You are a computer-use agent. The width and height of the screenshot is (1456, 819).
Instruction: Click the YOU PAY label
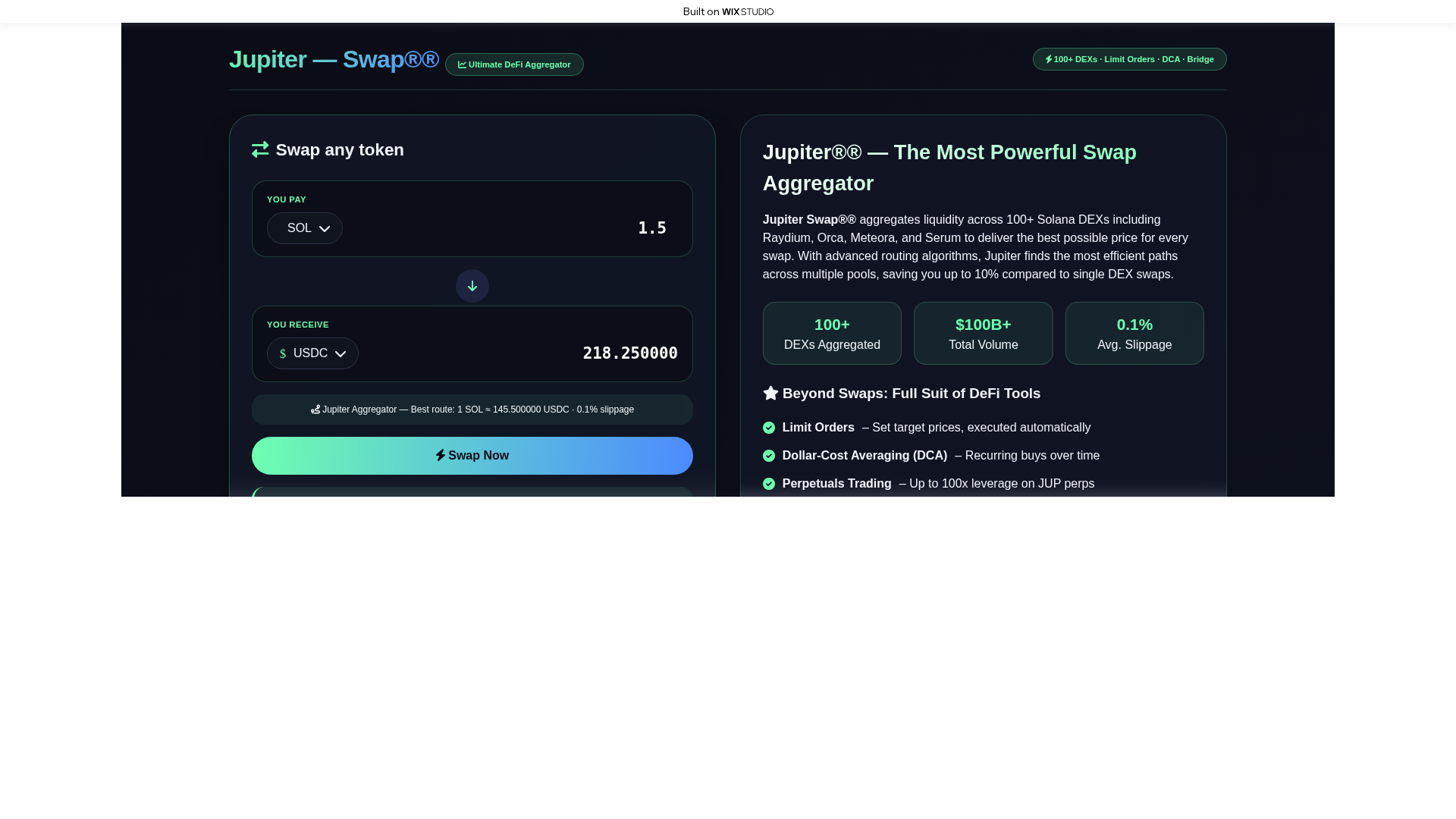(x=287, y=199)
